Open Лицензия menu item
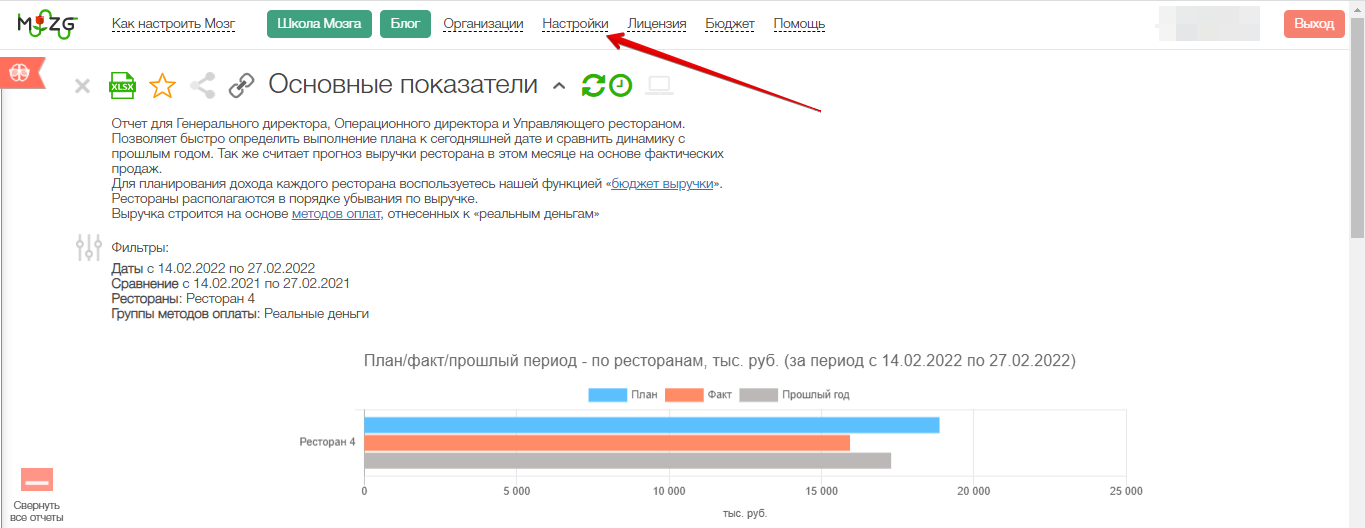This screenshot has height=528, width=1365. coord(657,24)
